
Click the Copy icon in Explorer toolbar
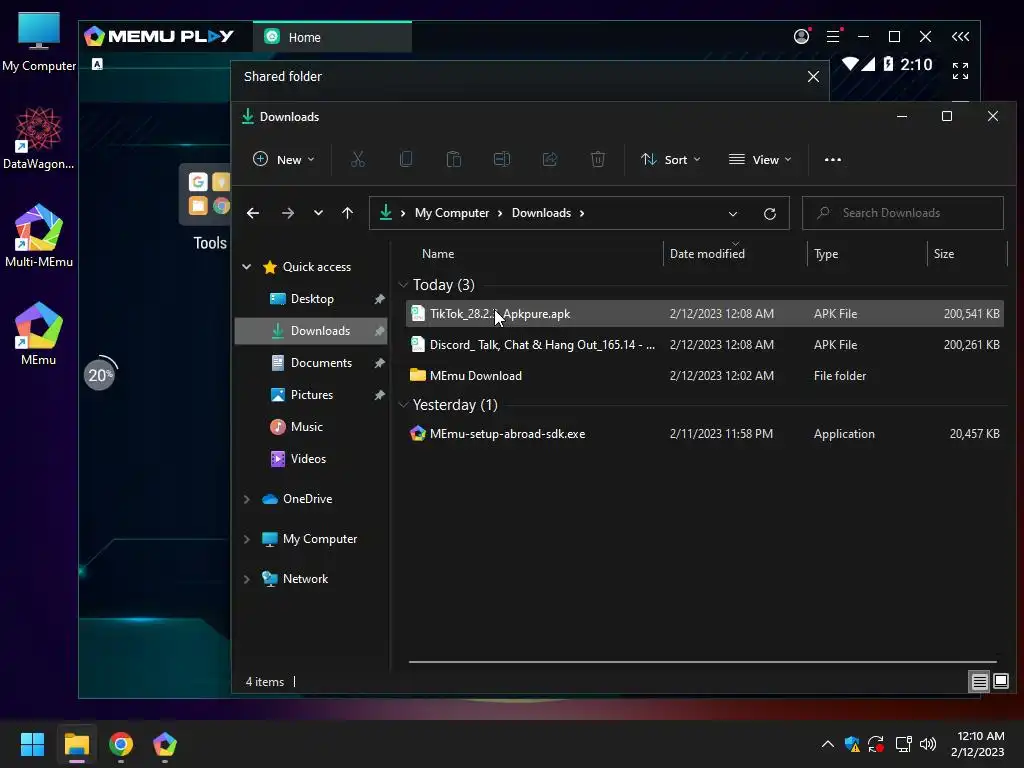[x=406, y=159]
